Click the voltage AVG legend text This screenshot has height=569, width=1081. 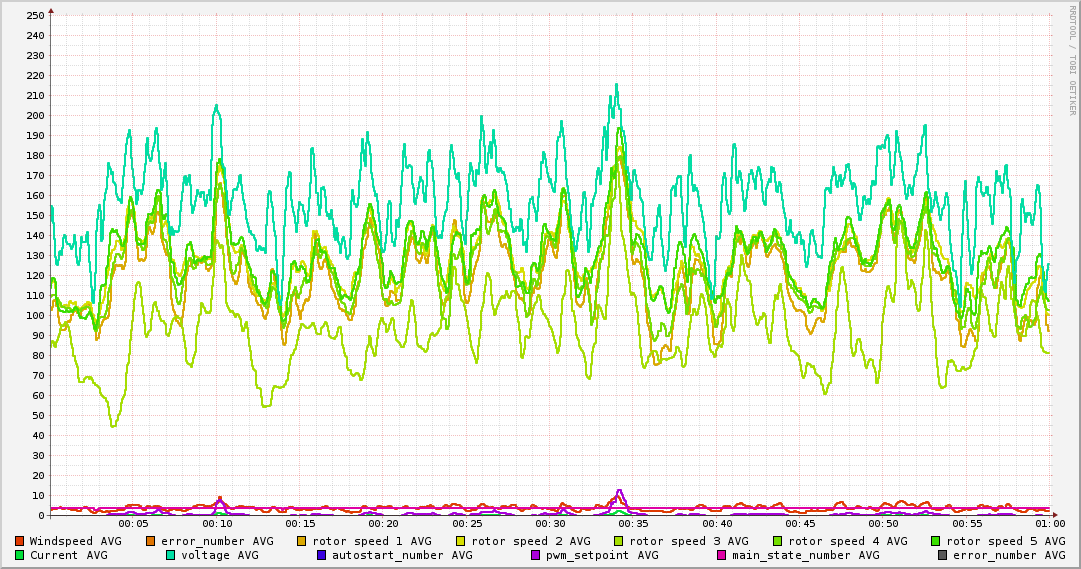coord(219,555)
